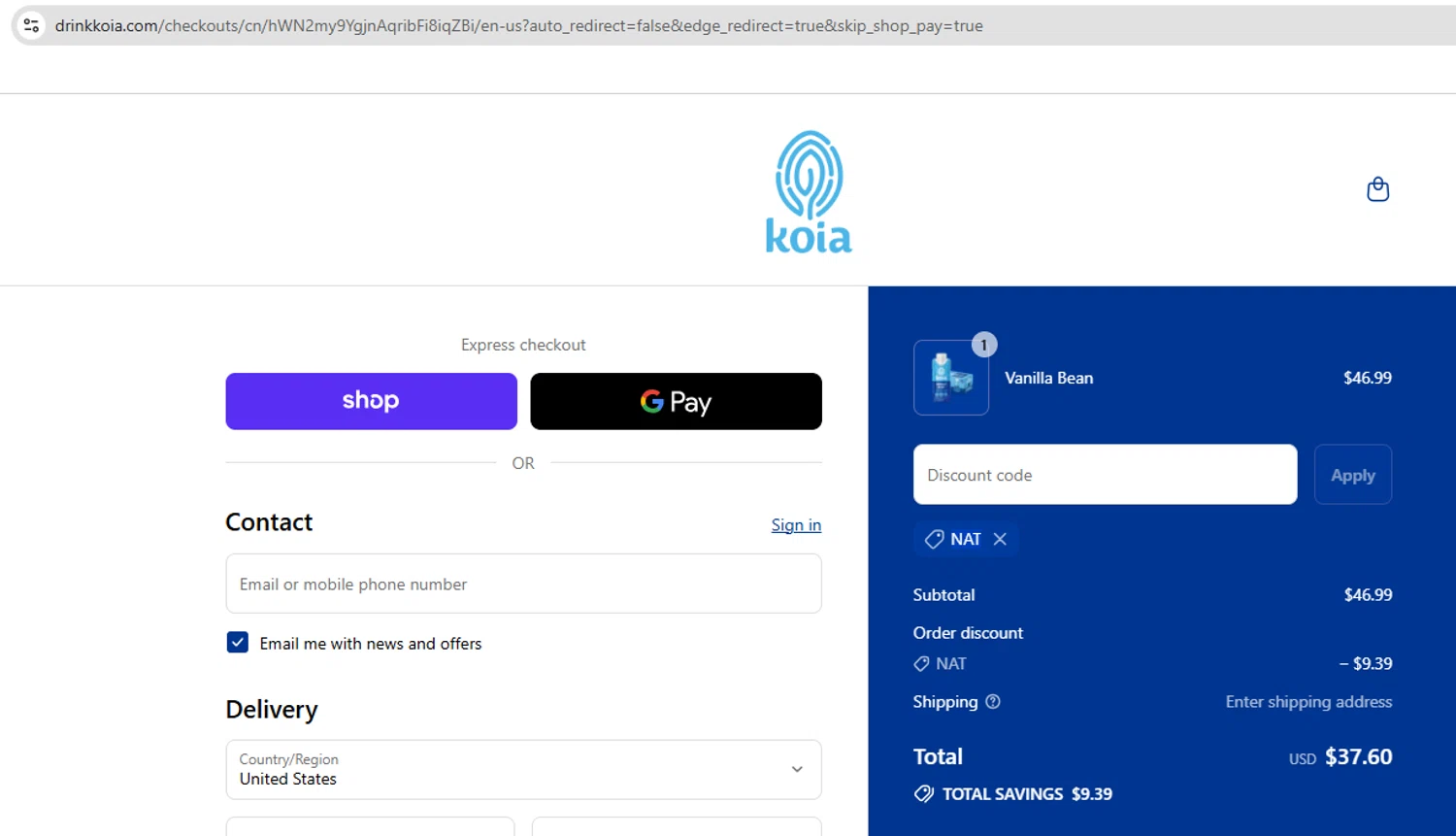Image resolution: width=1456 pixels, height=836 pixels.
Task: Click the TOTAL SAVINGS $9.39 text
Action: [x=1027, y=794]
